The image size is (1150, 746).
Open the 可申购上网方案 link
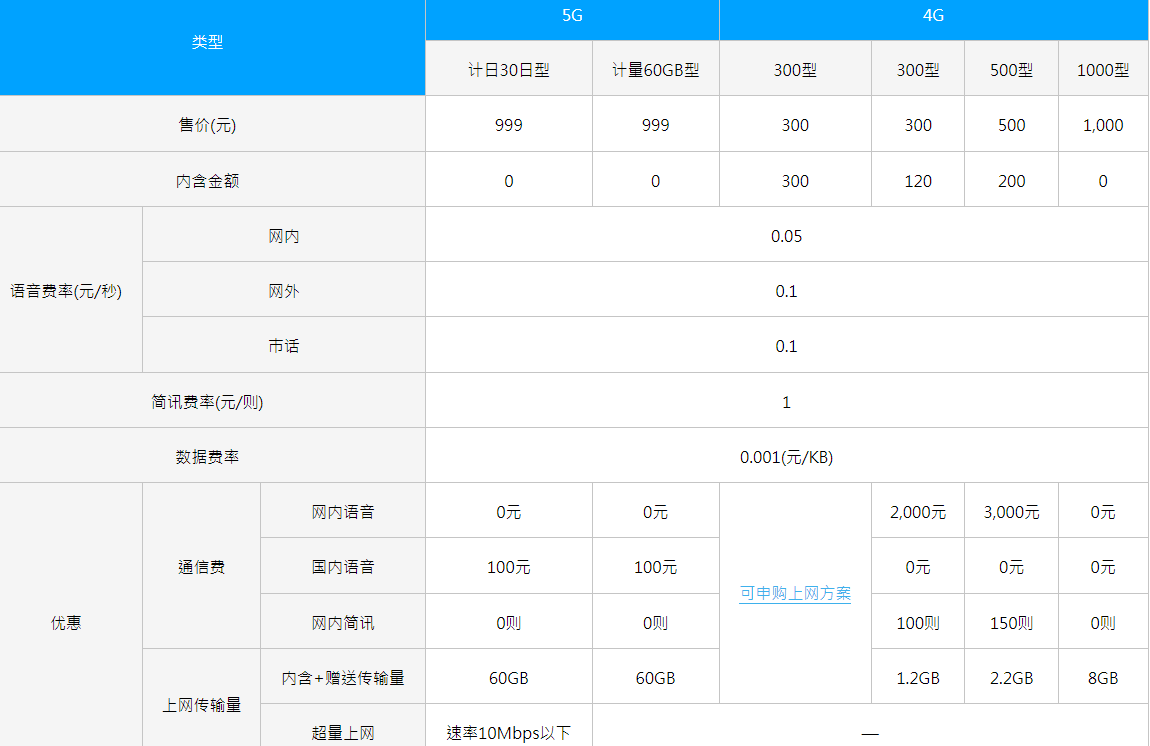795,593
